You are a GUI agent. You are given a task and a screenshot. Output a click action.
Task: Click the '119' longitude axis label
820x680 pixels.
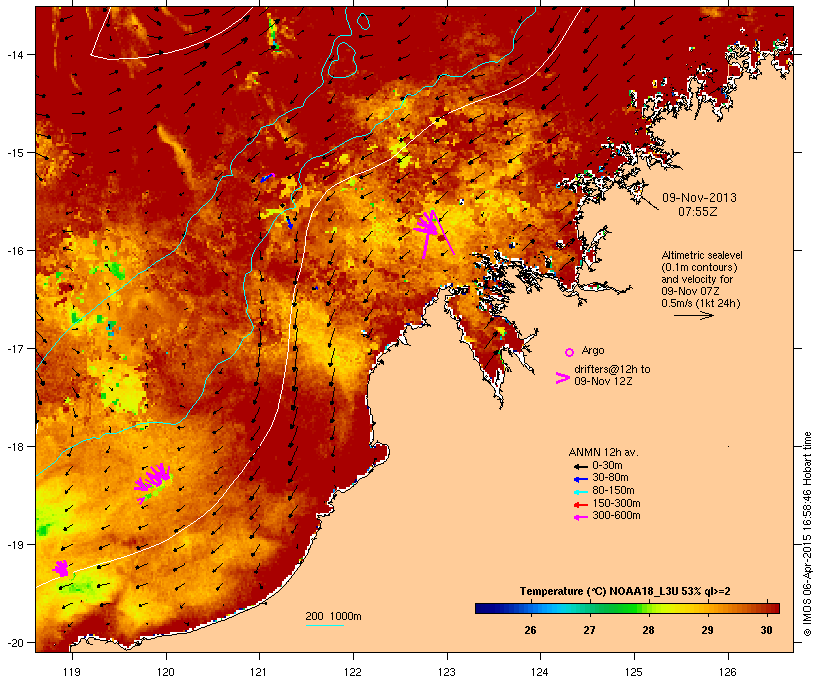[72, 672]
